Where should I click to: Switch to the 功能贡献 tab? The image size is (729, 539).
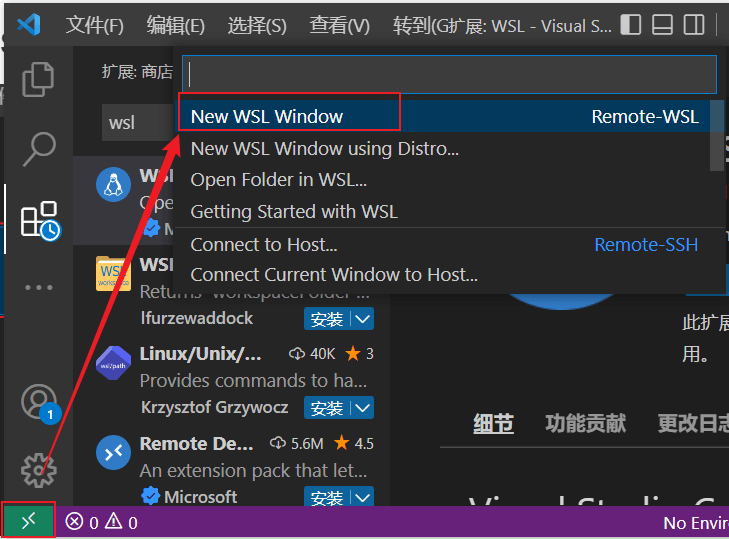coord(585,424)
